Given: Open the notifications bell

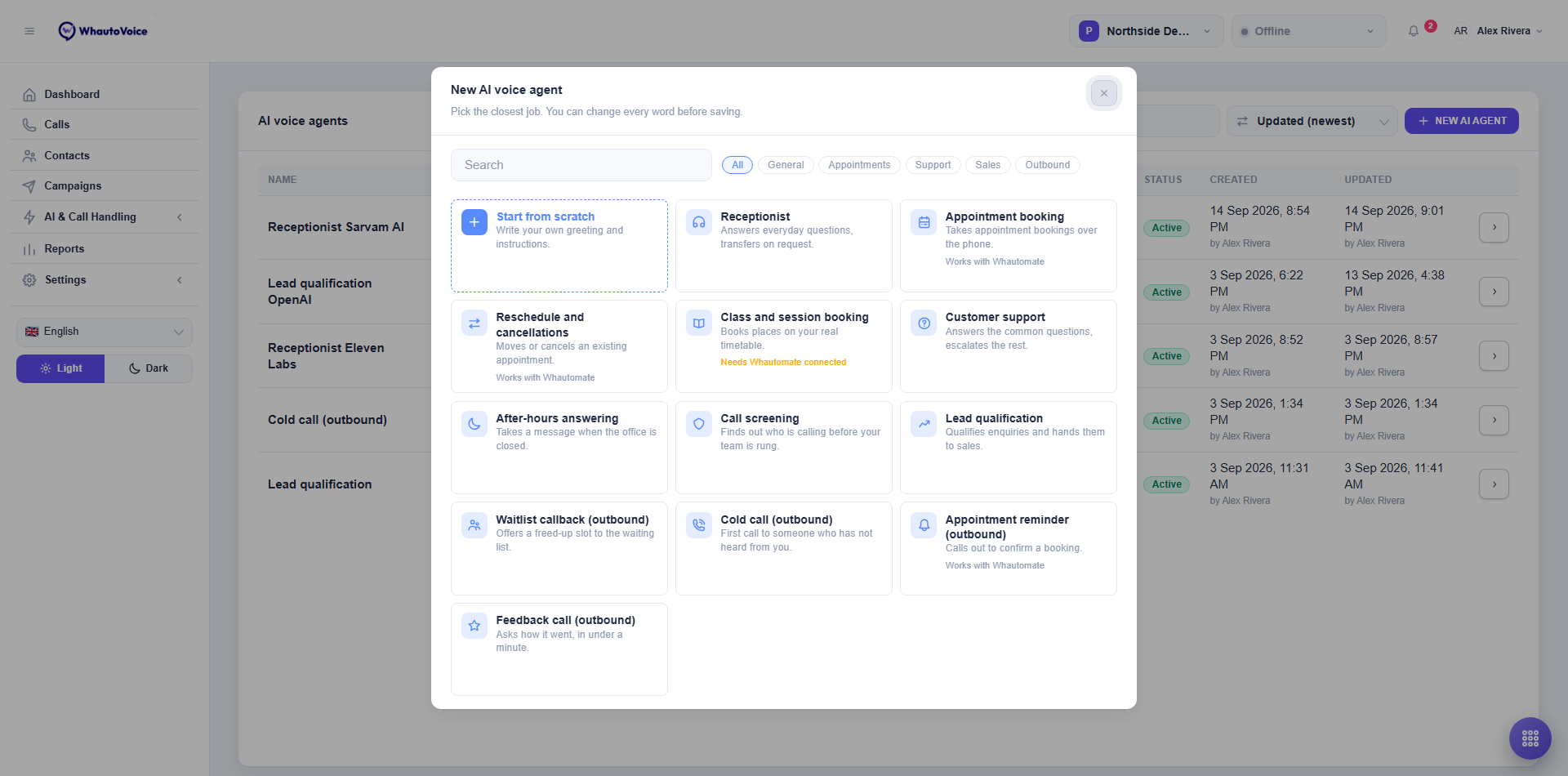Looking at the screenshot, I should click(x=1414, y=31).
